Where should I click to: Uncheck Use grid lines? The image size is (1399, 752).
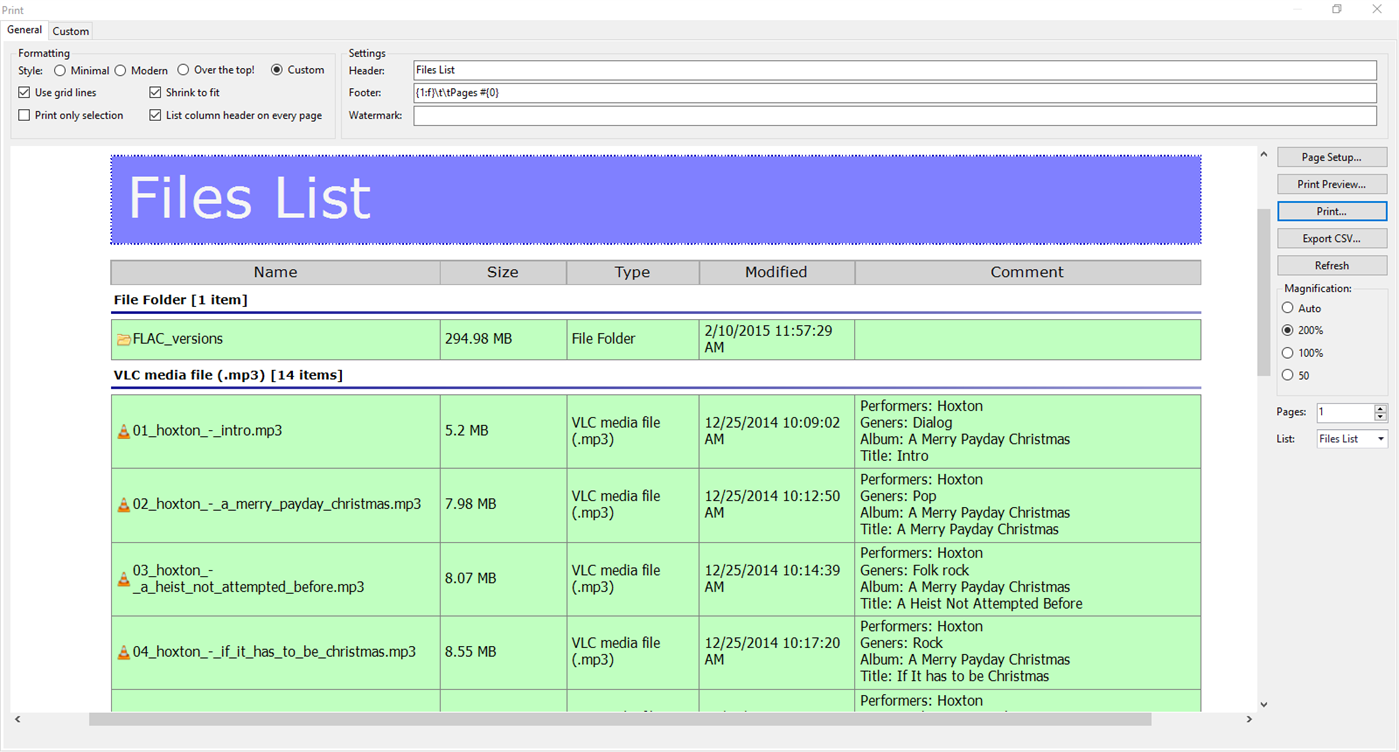(24, 92)
